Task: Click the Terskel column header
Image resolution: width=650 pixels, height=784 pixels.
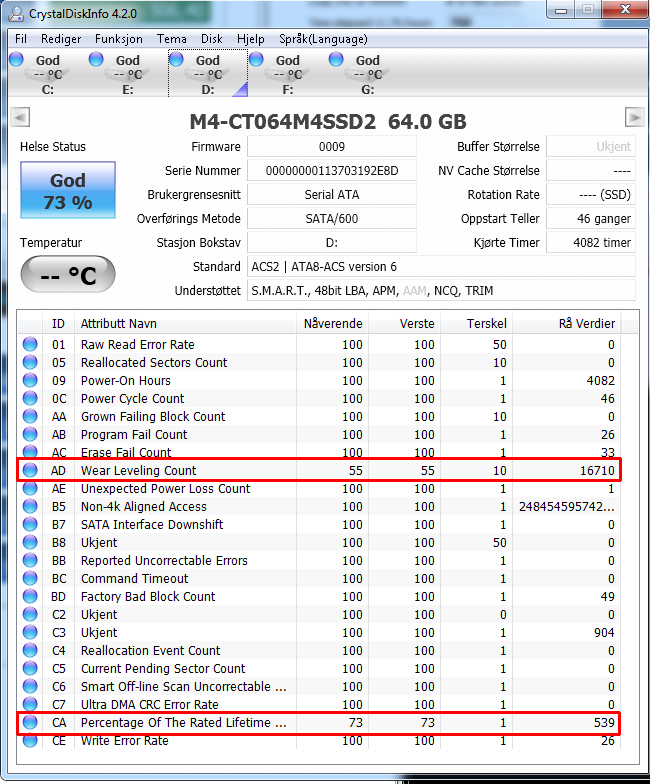Action: (x=476, y=324)
